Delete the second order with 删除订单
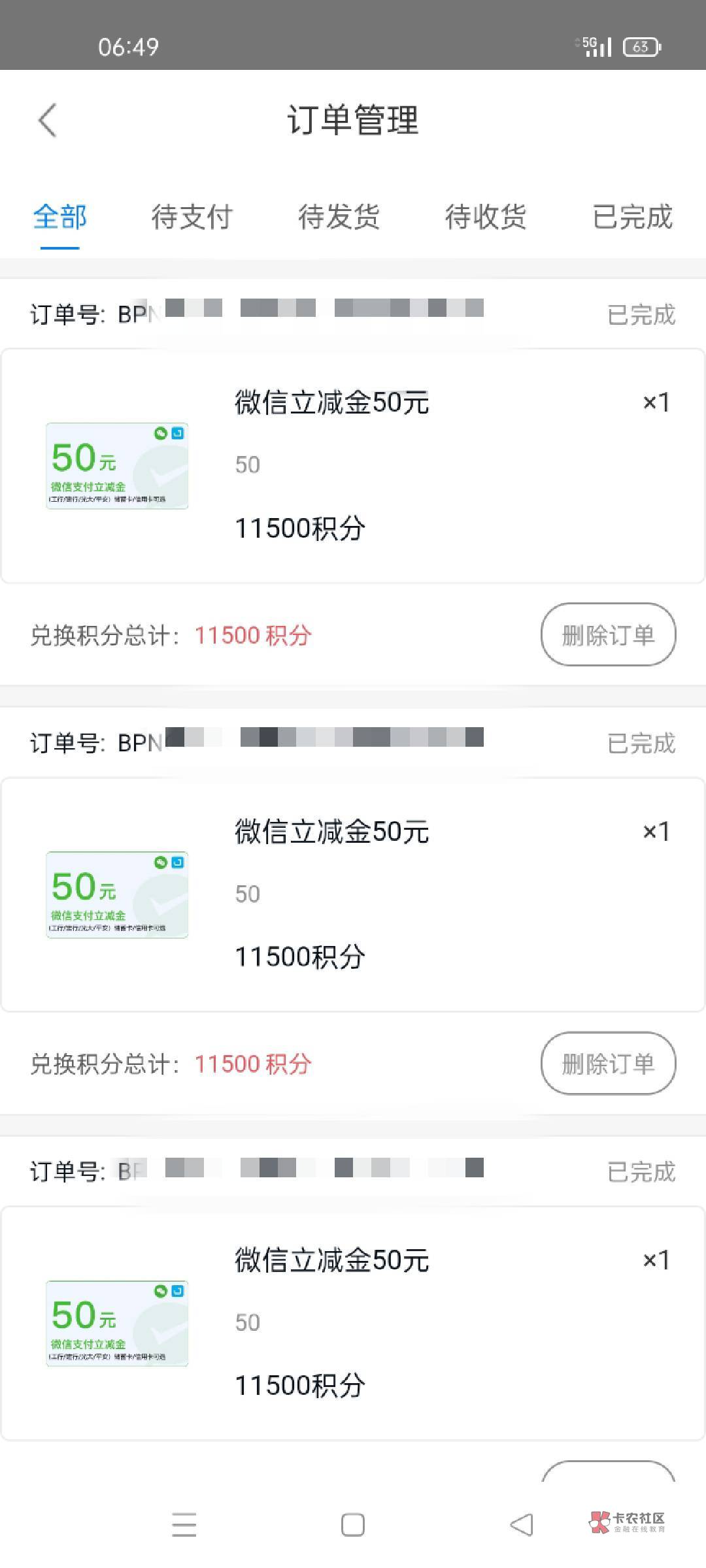This screenshot has height=1568, width=706. click(608, 1064)
